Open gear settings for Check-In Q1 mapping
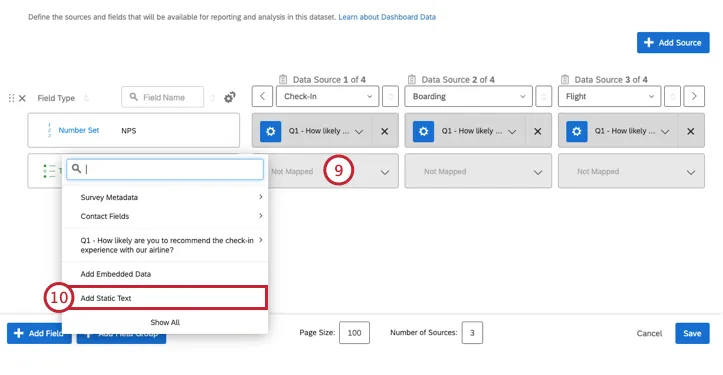 [271, 131]
